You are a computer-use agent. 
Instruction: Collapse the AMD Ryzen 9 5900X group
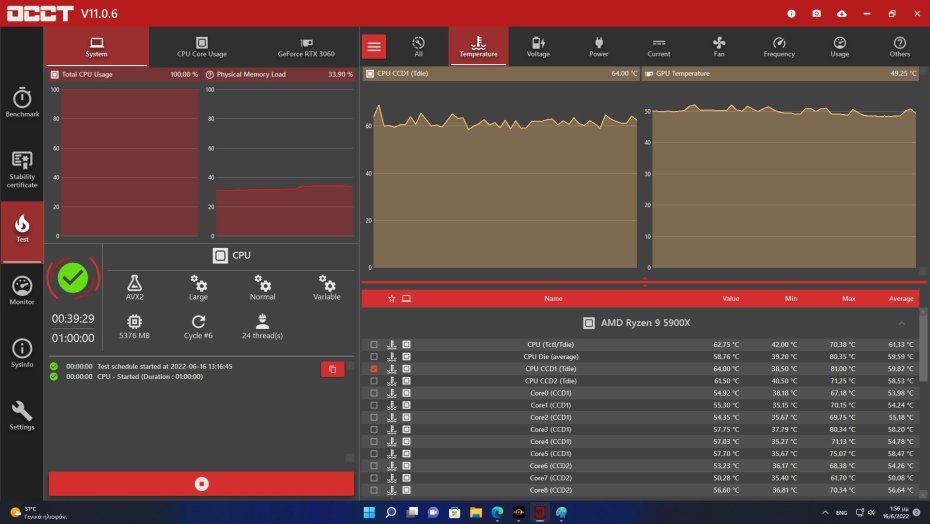(x=901, y=323)
